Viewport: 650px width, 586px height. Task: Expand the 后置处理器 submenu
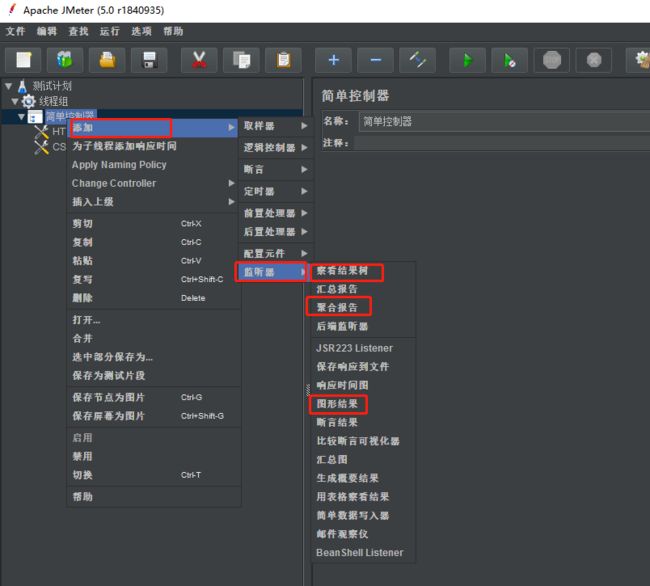point(275,232)
